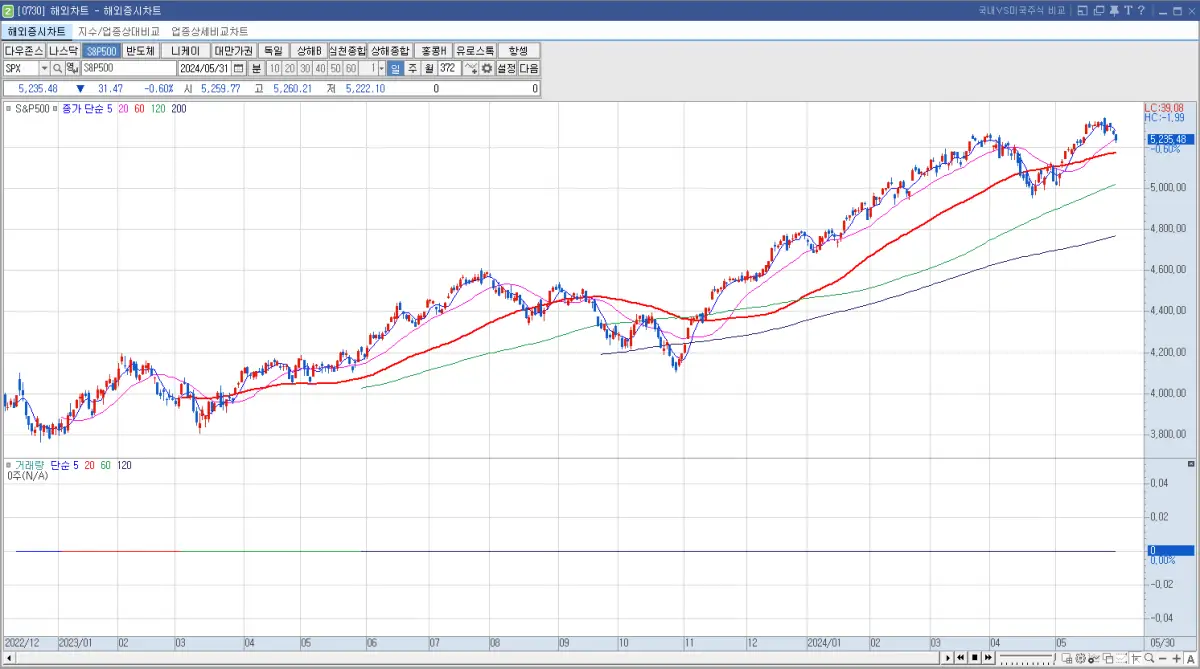Click the small icon at volume panel top-right
The height and width of the screenshot is (669, 1200).
pyautogui.click(x=1190, y=464)
